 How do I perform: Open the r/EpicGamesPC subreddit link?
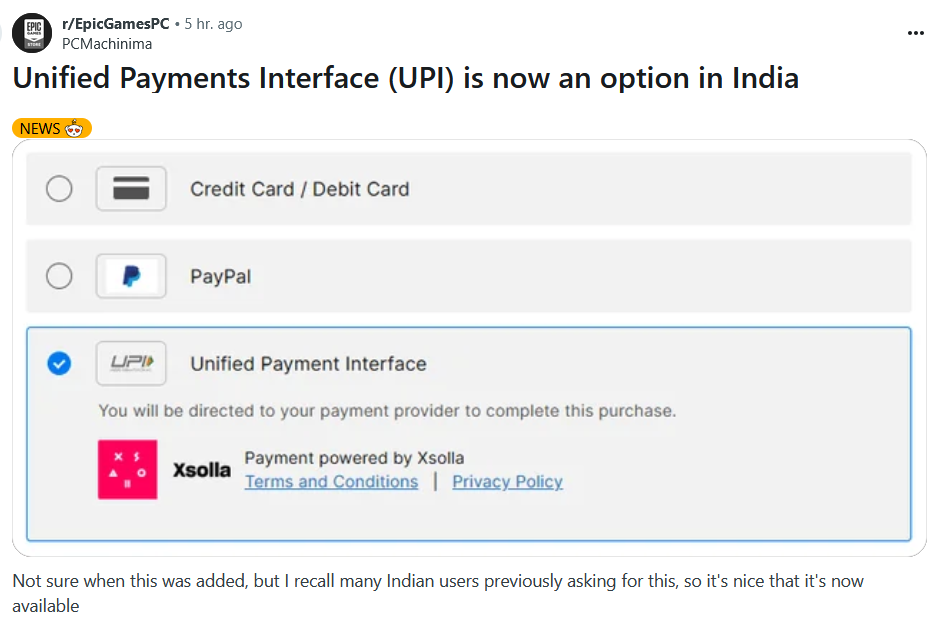click(116, 24)
